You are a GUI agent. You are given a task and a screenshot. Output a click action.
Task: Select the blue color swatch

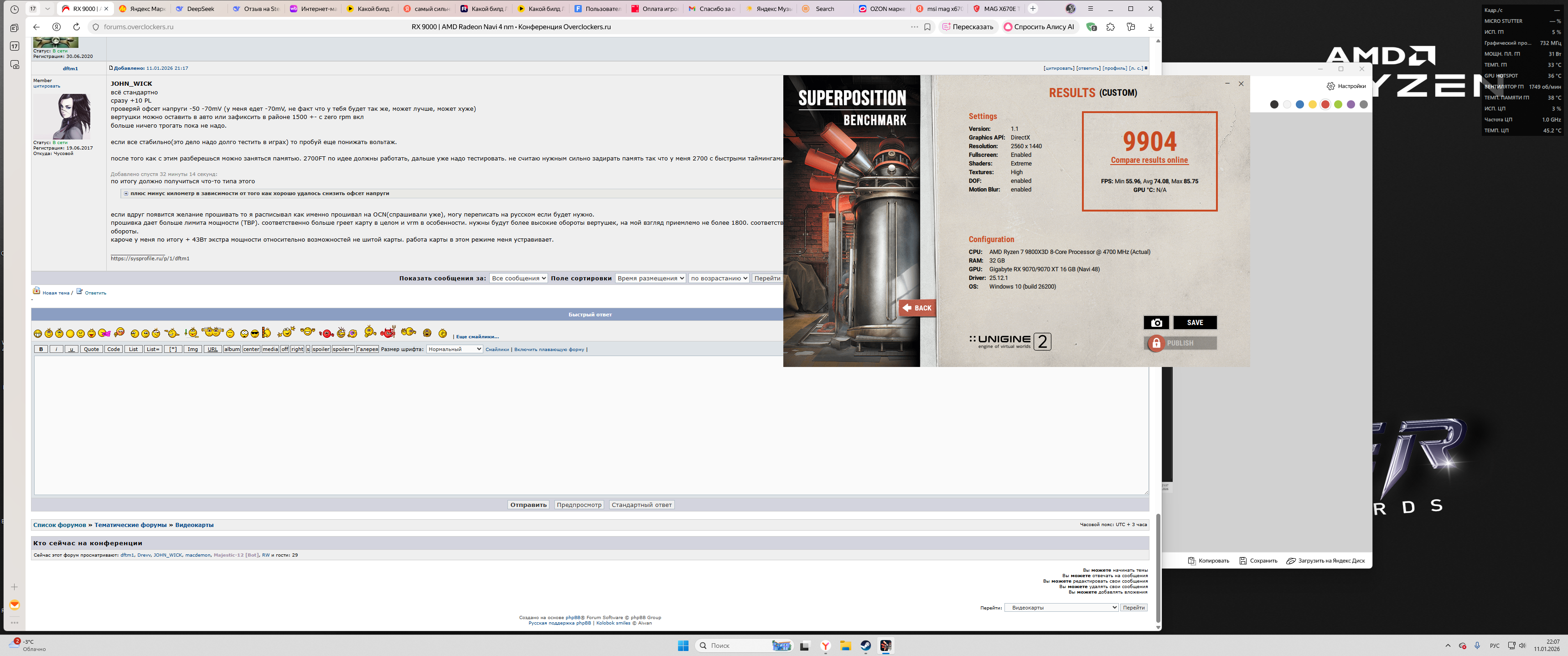1299,105
